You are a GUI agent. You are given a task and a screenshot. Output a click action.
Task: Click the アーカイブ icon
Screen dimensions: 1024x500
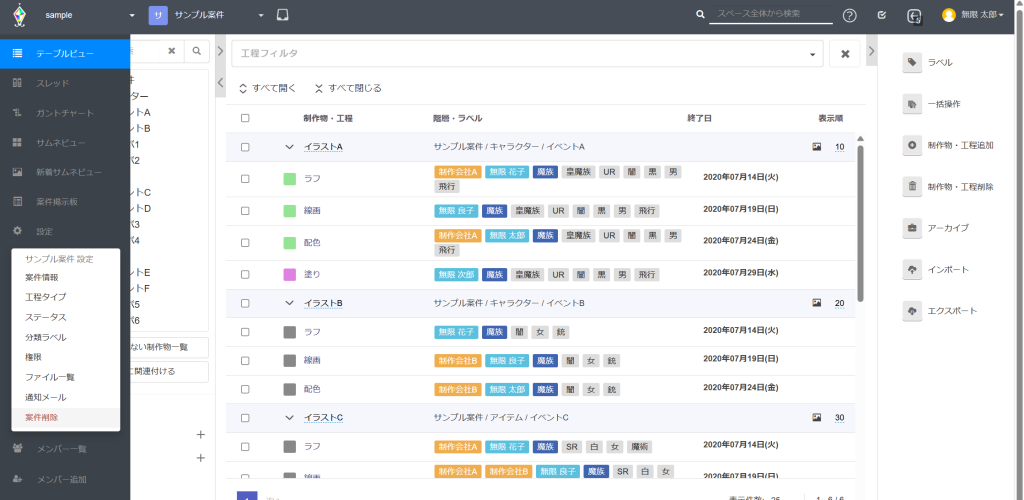pos(912,228)
